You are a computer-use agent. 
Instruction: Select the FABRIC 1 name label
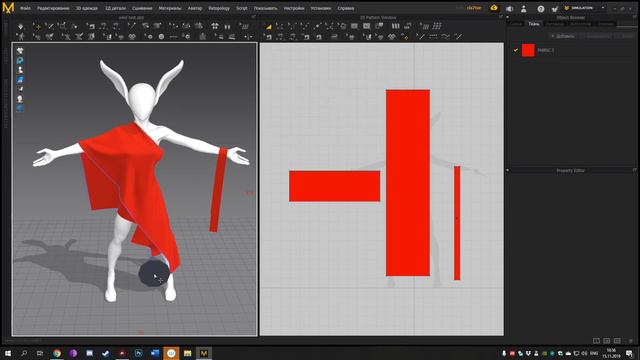[546, 50]
